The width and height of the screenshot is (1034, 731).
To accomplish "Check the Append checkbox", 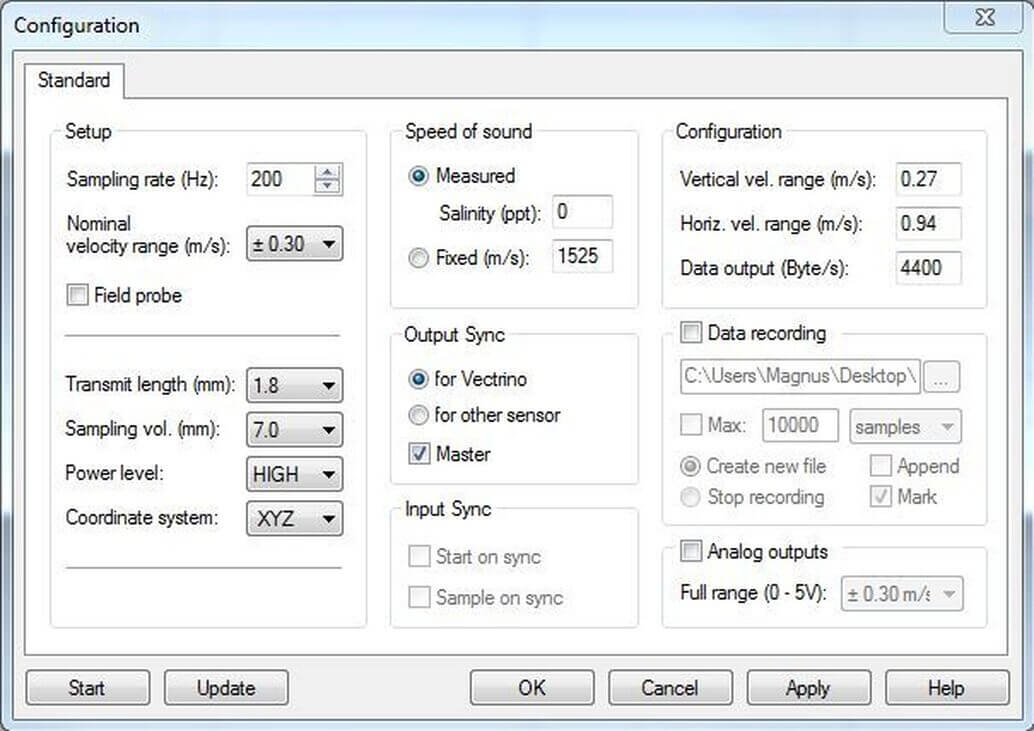I will 880,465.
